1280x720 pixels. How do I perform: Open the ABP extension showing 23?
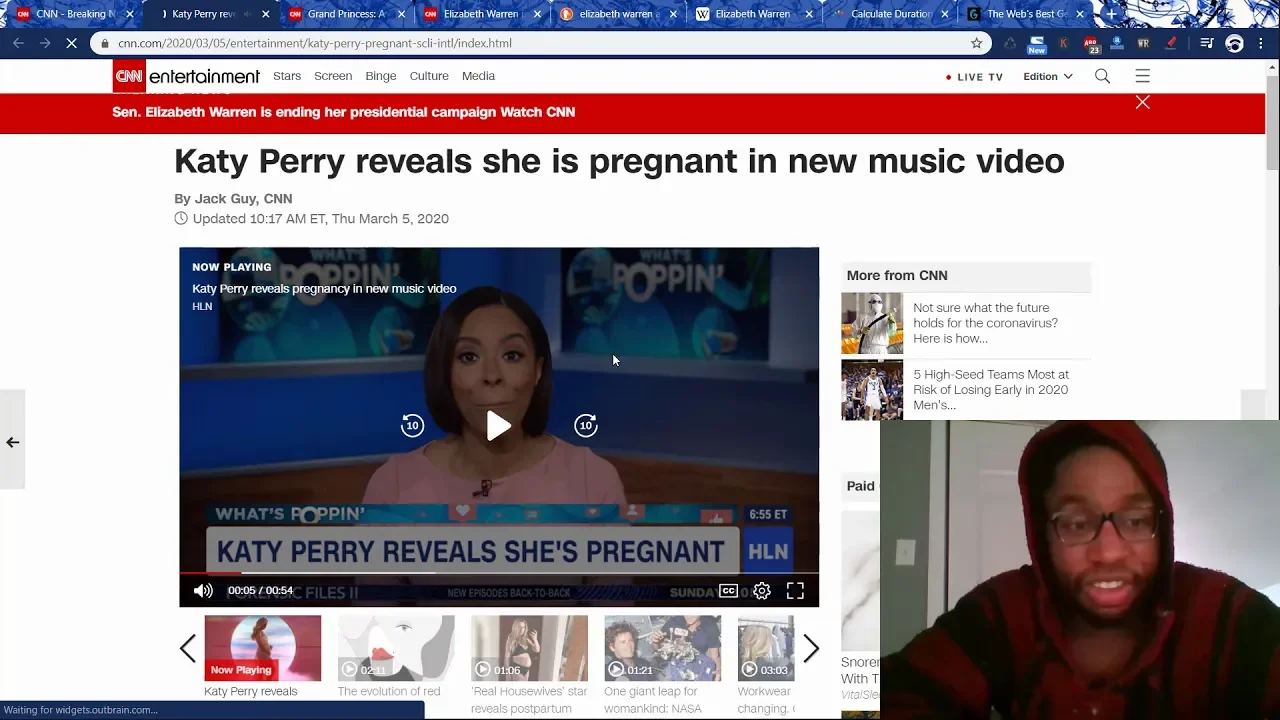click(x=1091, y=44)
